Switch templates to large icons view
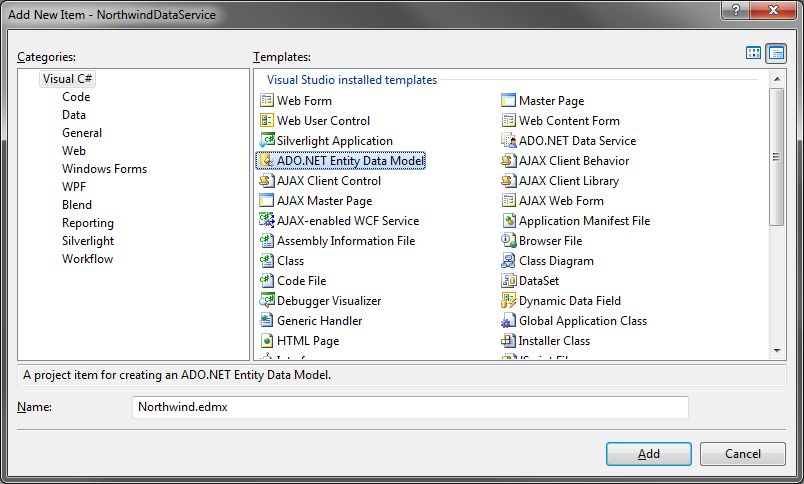Screen dimensions: 804x484 coord(753,53)
